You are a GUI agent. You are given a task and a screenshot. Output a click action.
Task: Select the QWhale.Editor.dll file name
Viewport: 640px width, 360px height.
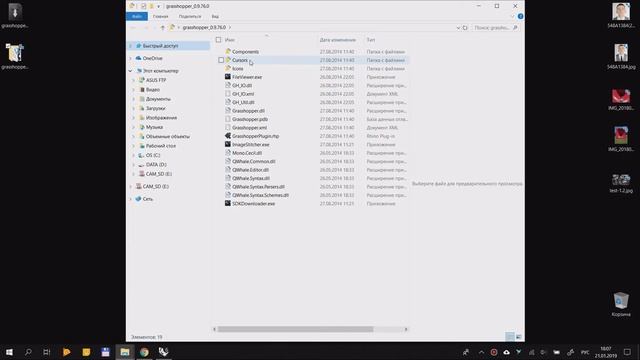pos(250,170)
